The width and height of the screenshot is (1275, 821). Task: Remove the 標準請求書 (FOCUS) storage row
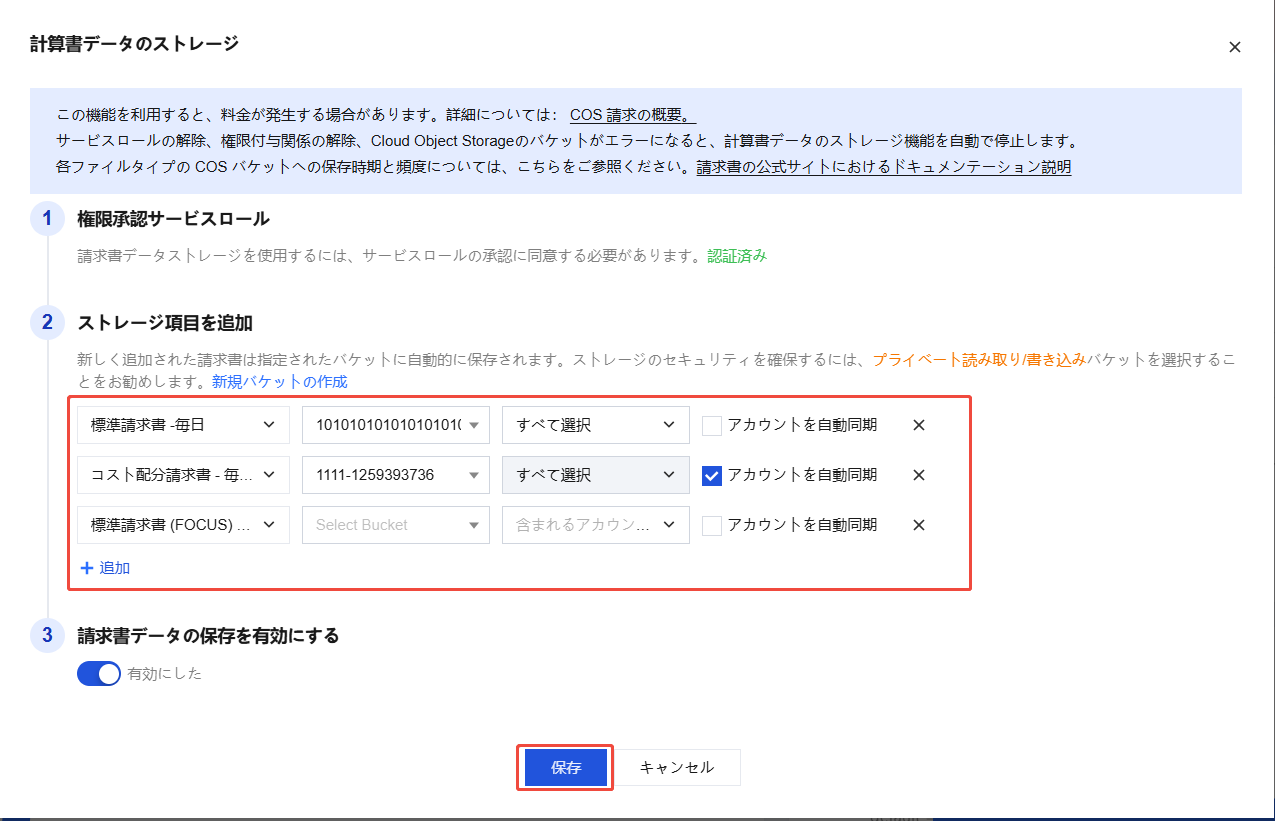919,525
